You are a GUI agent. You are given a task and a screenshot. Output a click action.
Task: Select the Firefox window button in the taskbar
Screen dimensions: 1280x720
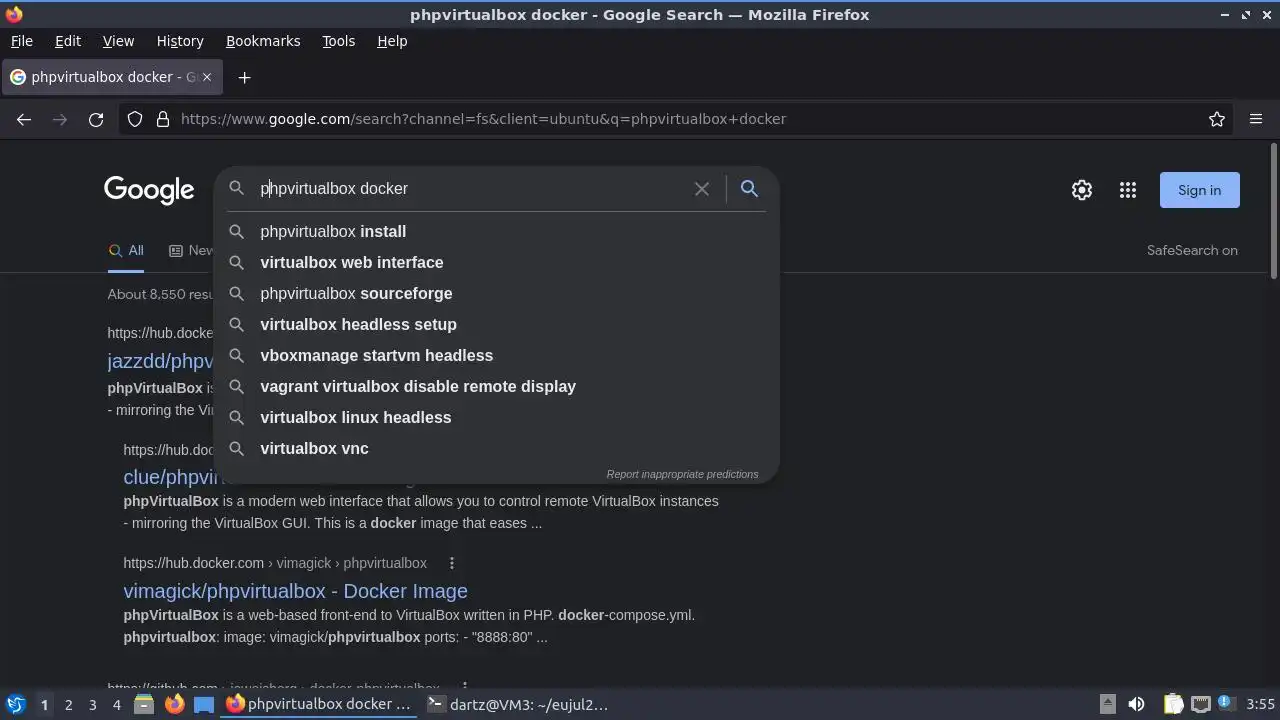319,704
